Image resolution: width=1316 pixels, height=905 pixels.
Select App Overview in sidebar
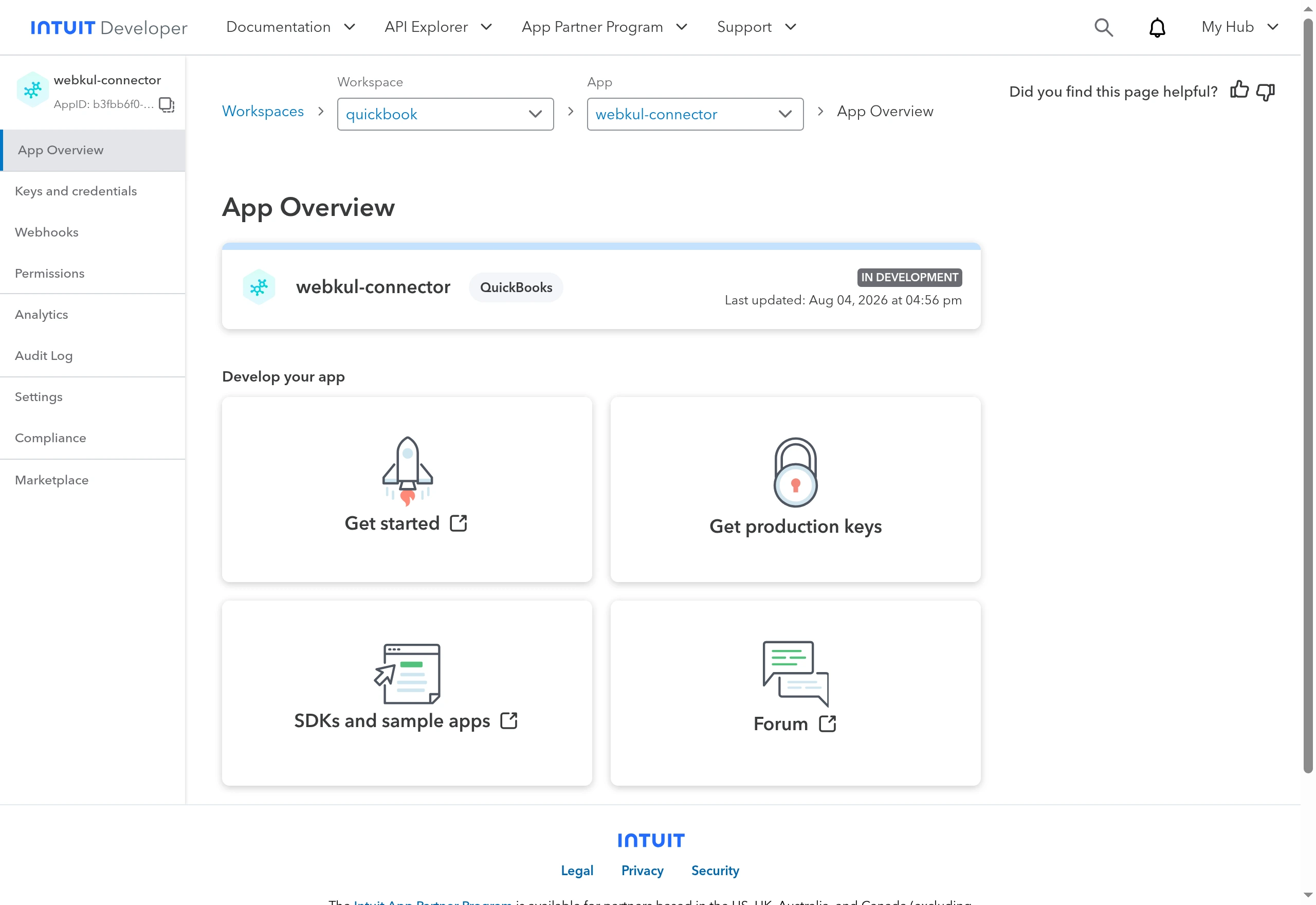tap(93, 150)
